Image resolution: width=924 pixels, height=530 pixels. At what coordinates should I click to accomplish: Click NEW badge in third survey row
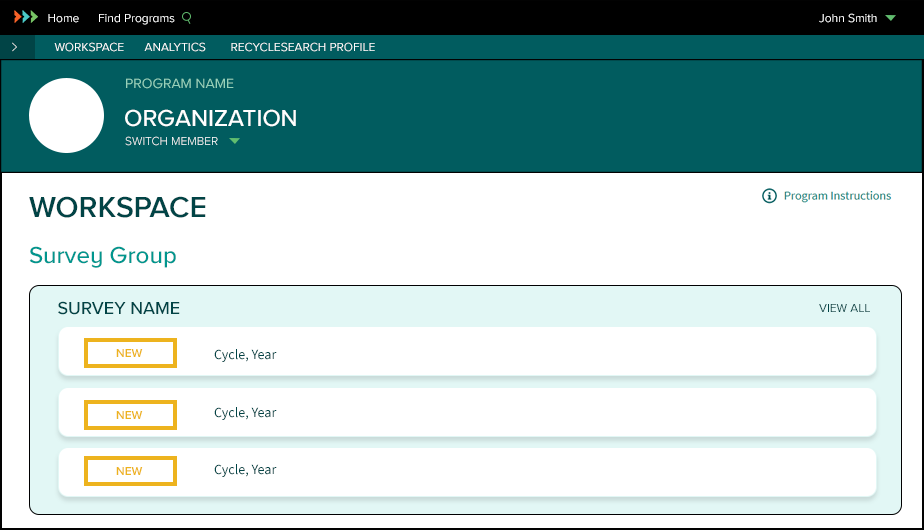click(130, 471)
